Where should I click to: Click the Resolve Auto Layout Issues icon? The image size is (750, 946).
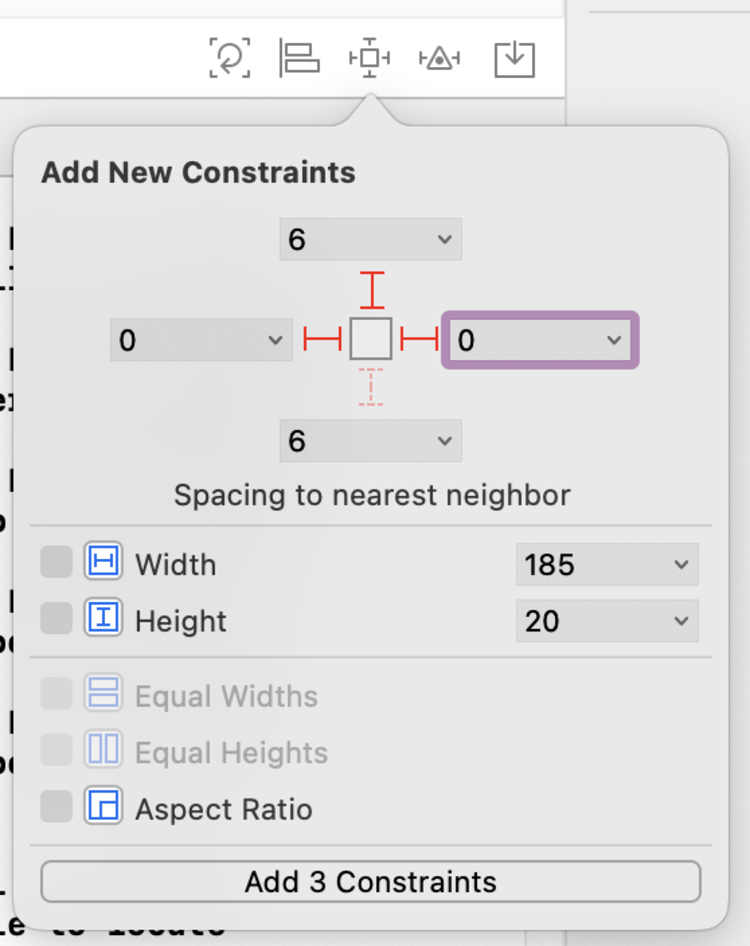click(441, 58)
